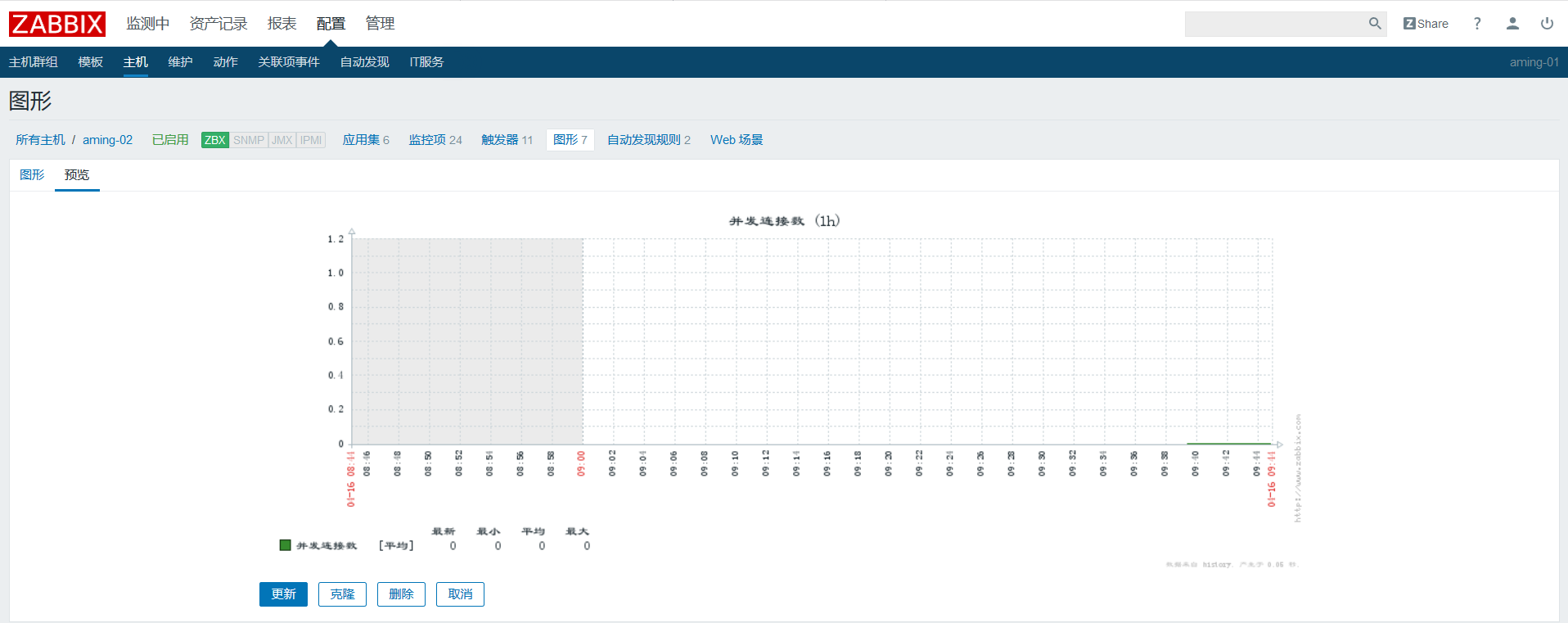
Task: Switch to the 预览 tab
Action: (77, 175)
